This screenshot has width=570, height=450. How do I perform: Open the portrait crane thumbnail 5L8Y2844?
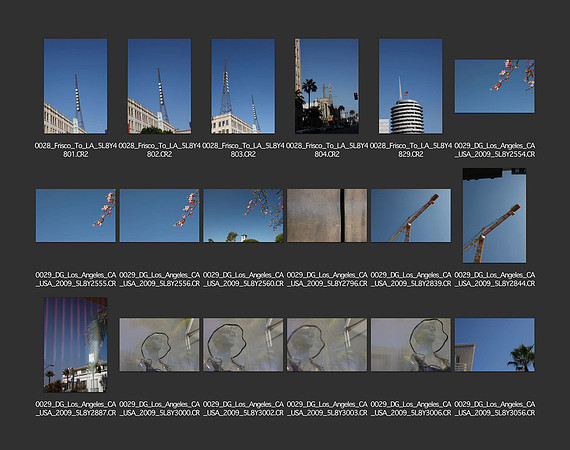click(x=494, y=215)
